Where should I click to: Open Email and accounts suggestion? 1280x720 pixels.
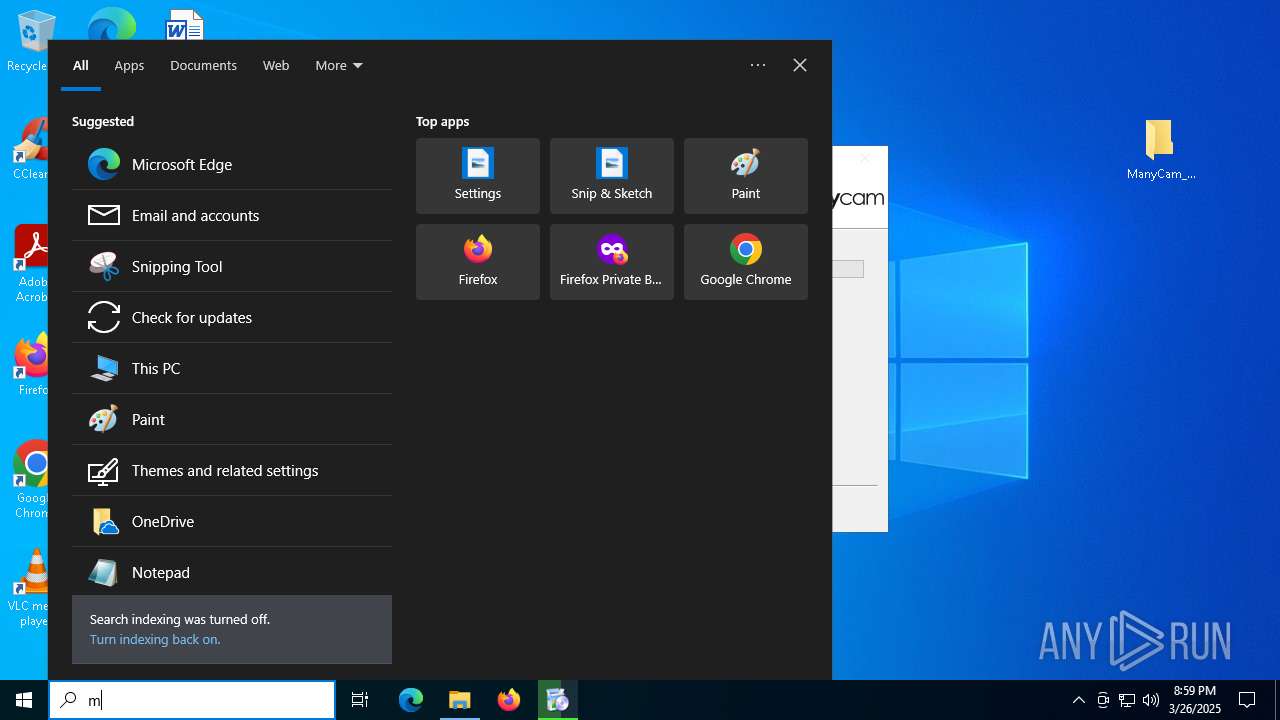coord(232,215)
